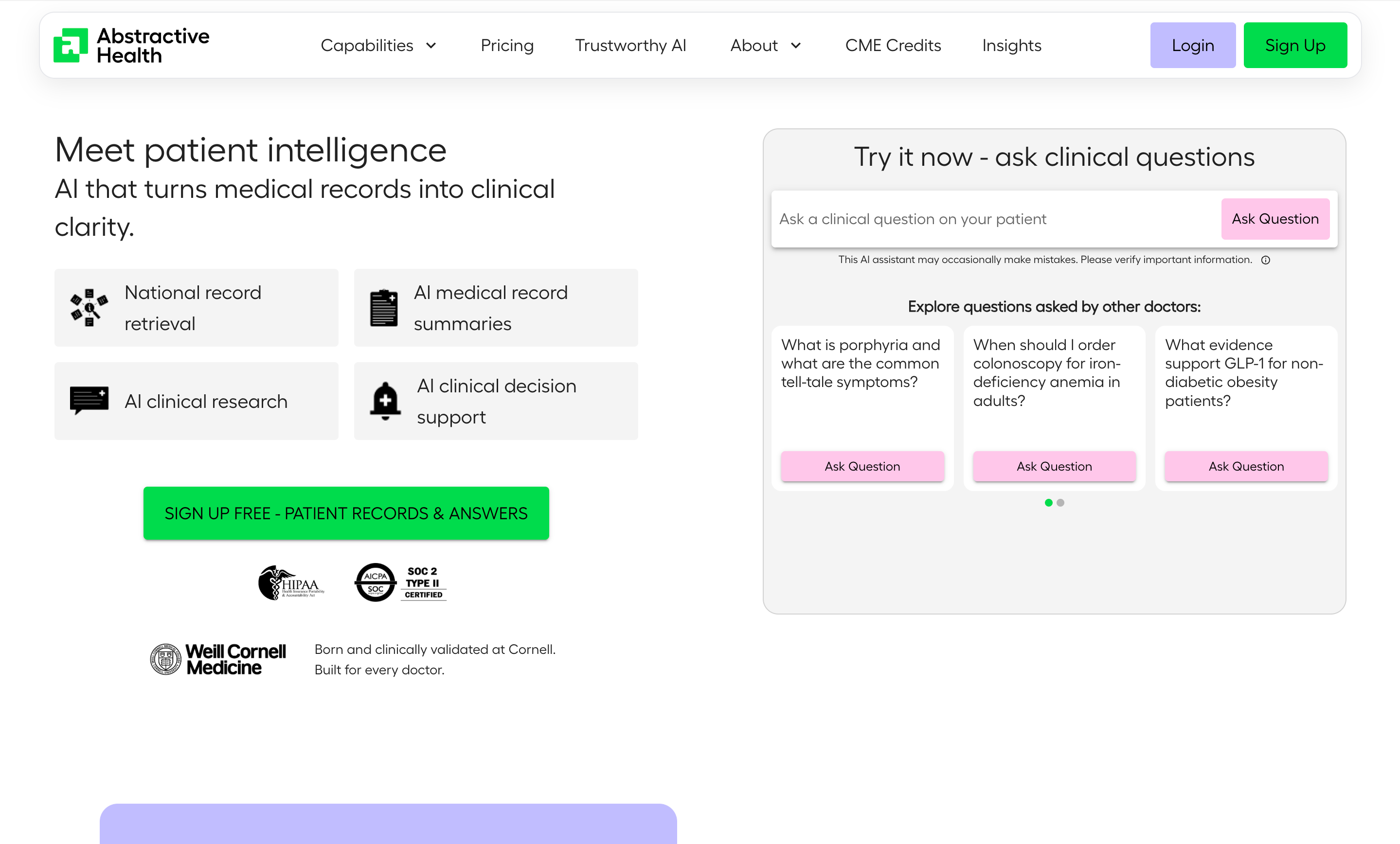The width and height of the screenshot is (1400, 844).
Task: Expand the Capabilities dropdown chevron
Action: pos(431,45)
